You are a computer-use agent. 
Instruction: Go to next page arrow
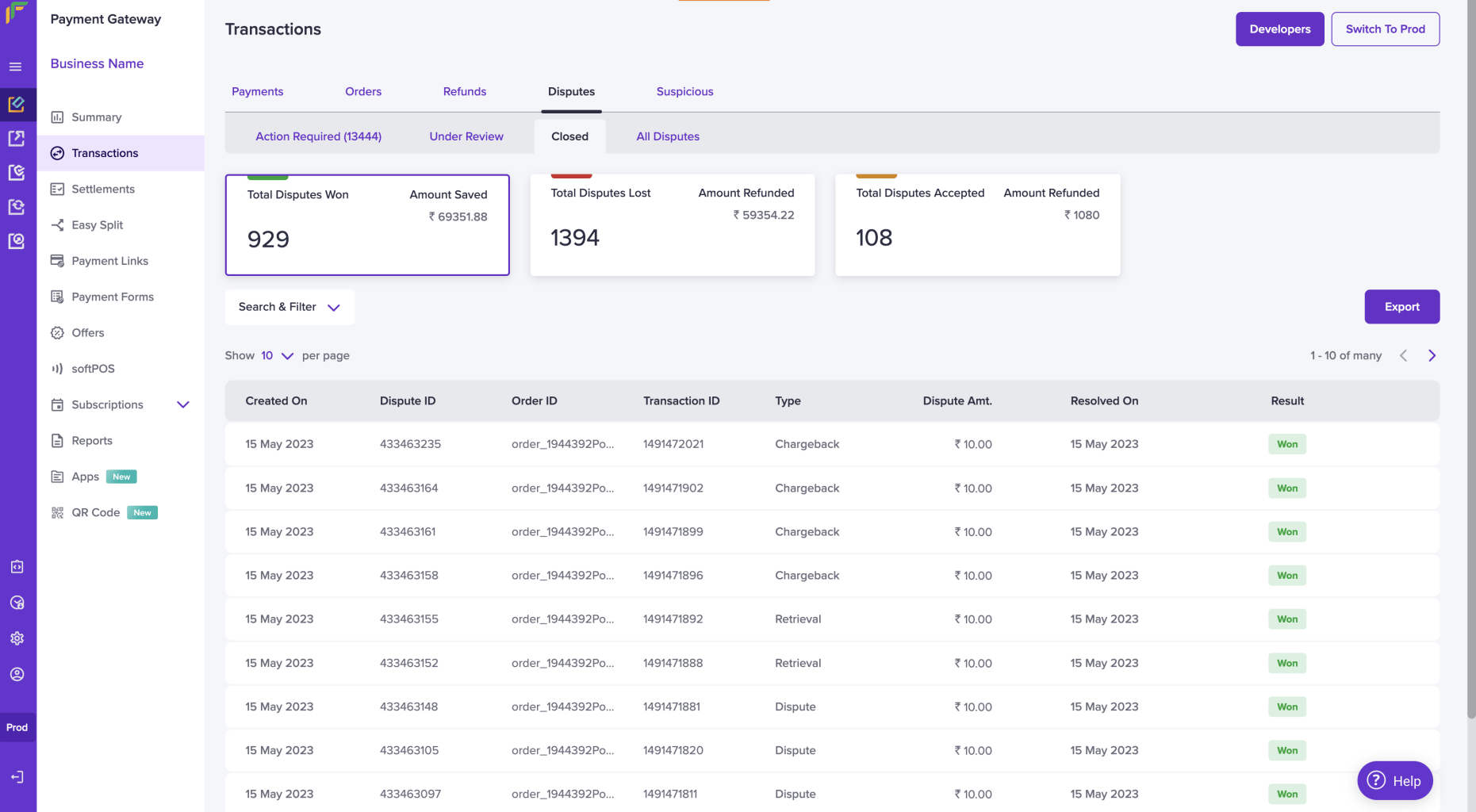pyautogui.click(x=1432, y=355)
